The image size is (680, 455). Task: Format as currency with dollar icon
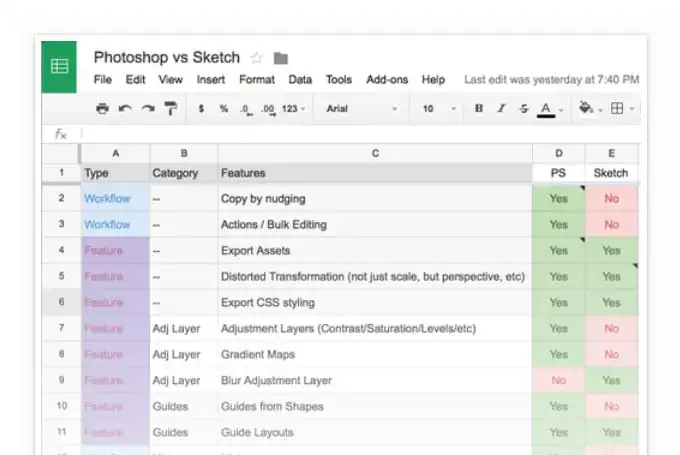click(x=201, y=108)
